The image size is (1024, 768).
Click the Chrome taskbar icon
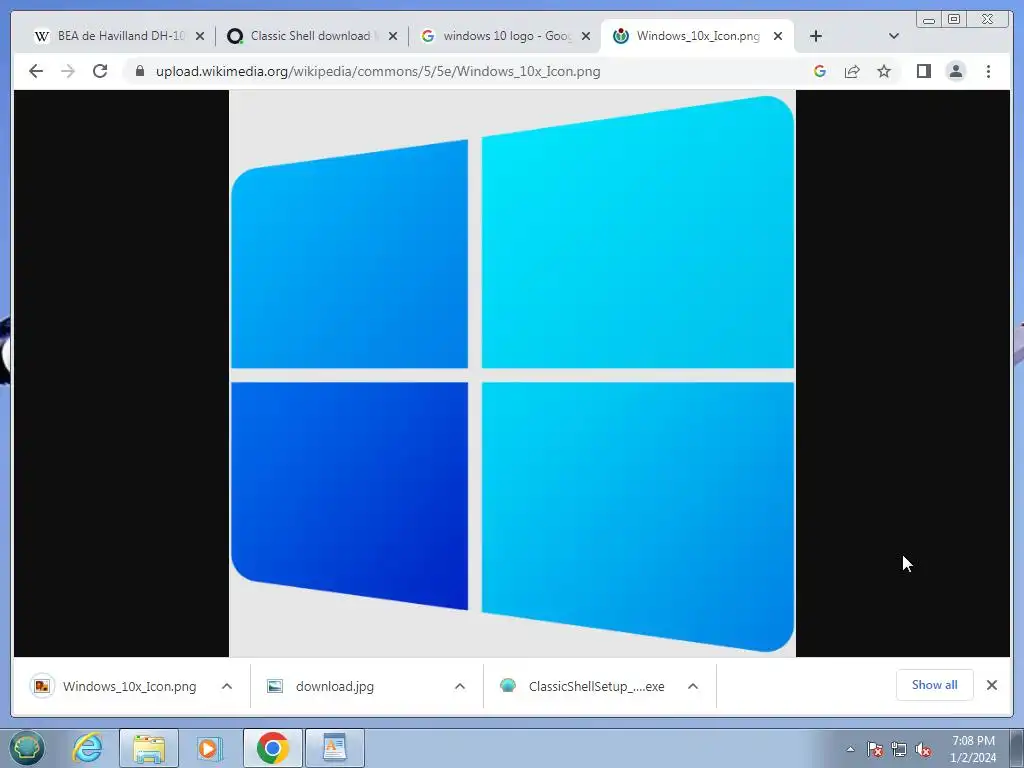pyautogui.click(x=272, y=748)
